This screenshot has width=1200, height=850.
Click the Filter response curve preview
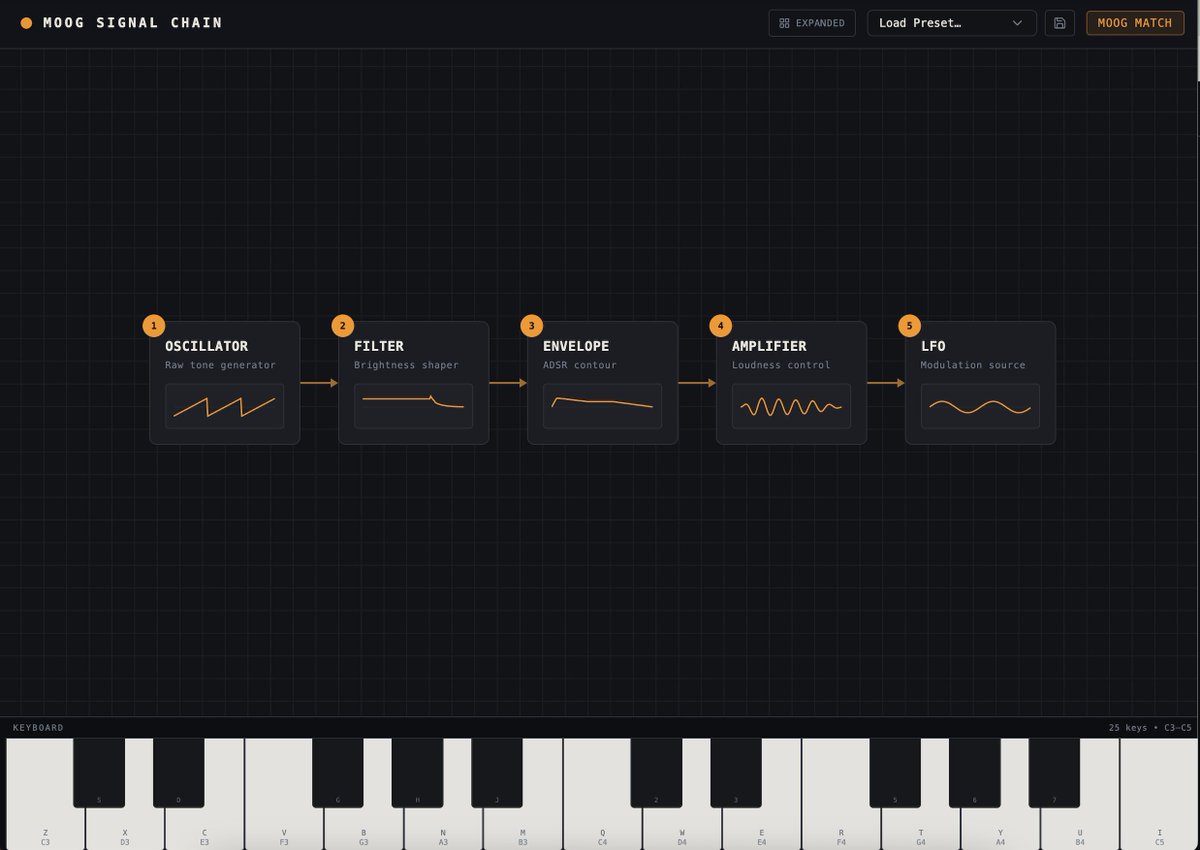[x=414, y=406]
